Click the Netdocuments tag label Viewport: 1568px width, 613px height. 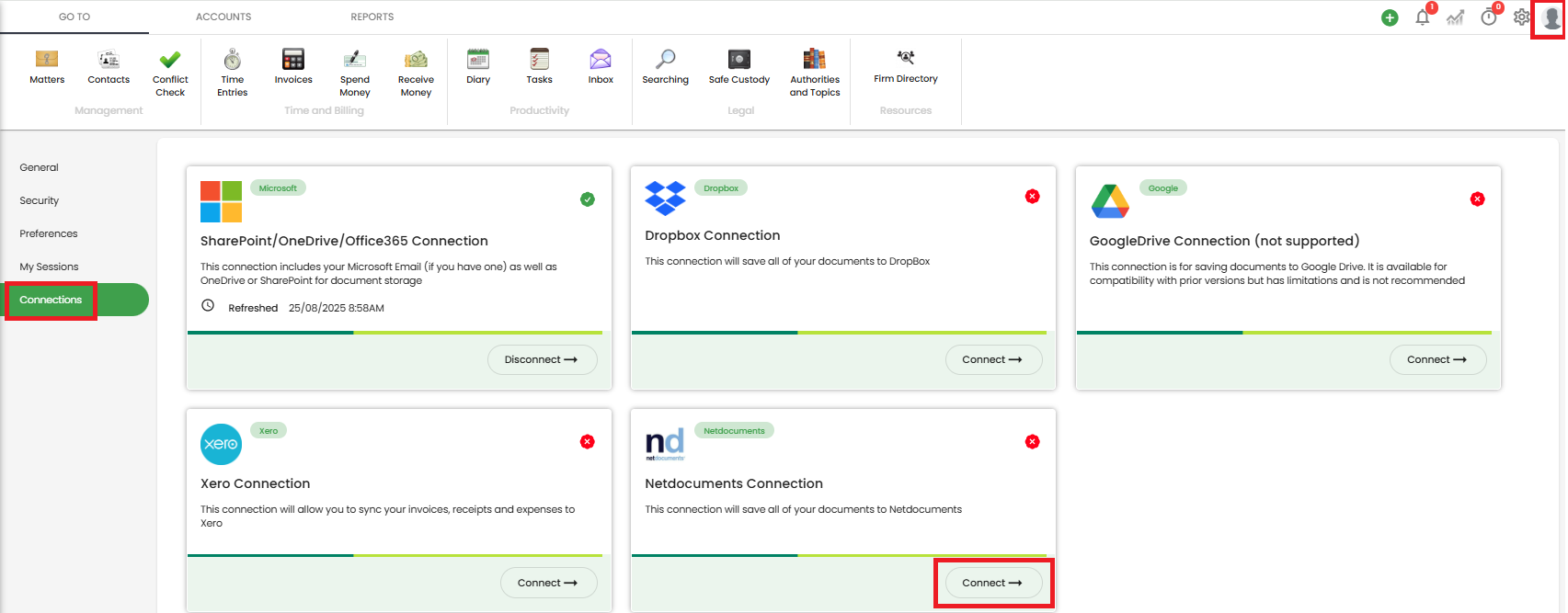coord(734,430)
